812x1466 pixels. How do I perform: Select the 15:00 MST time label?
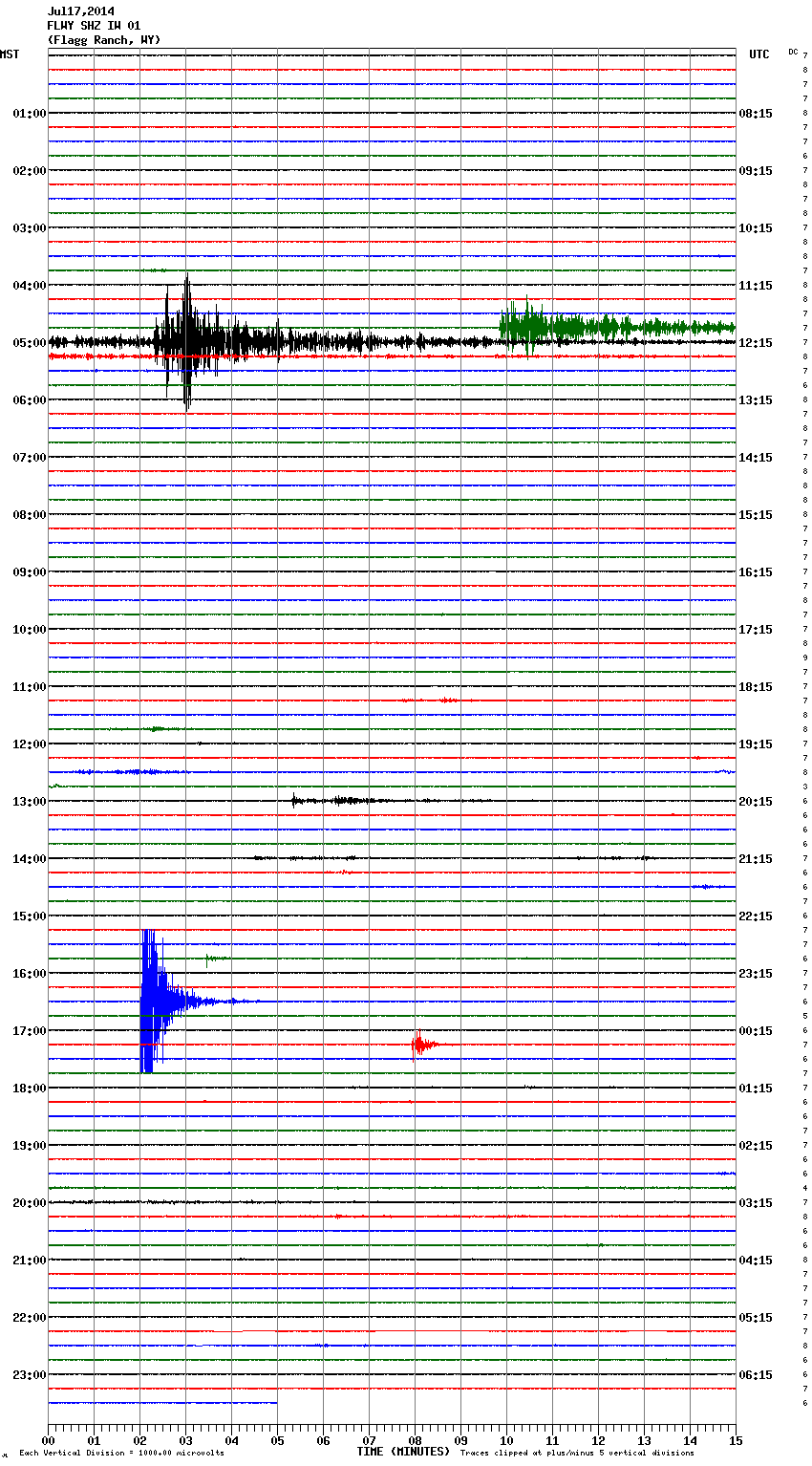pos(30,916)
